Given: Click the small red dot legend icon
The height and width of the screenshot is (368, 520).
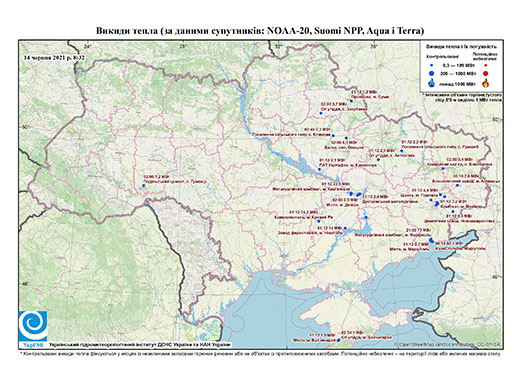Looking at the screenshot, I should pos(486,65).
